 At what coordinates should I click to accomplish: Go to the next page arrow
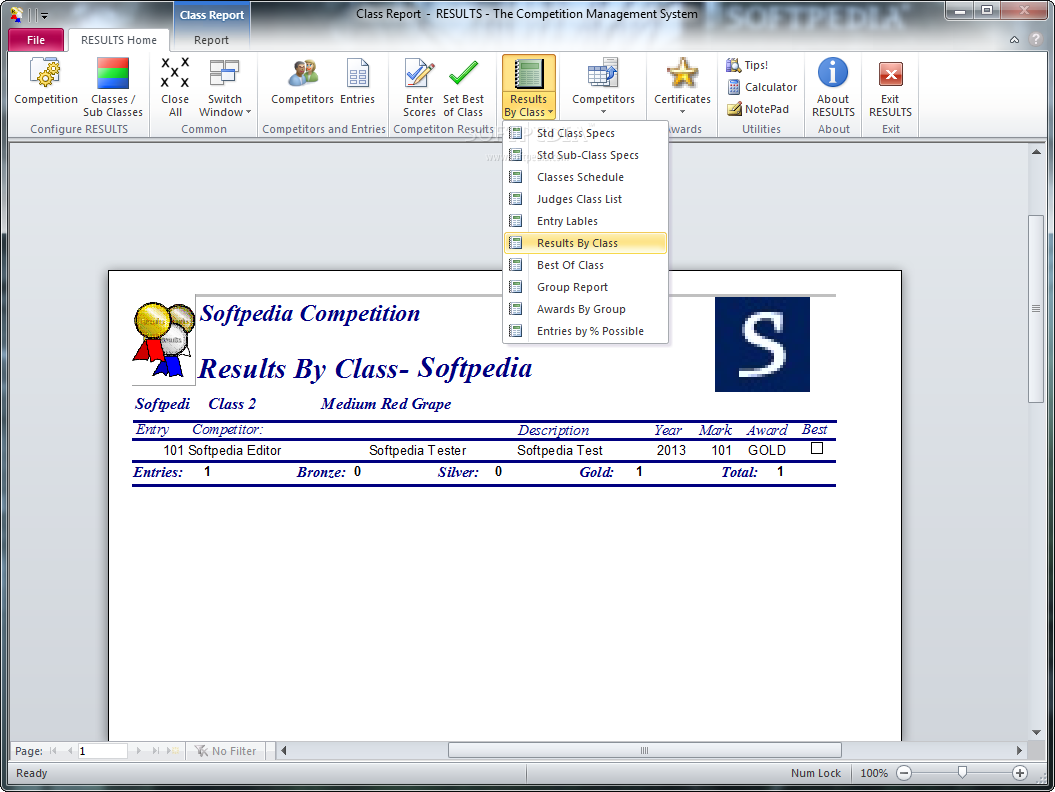[139, 751]
